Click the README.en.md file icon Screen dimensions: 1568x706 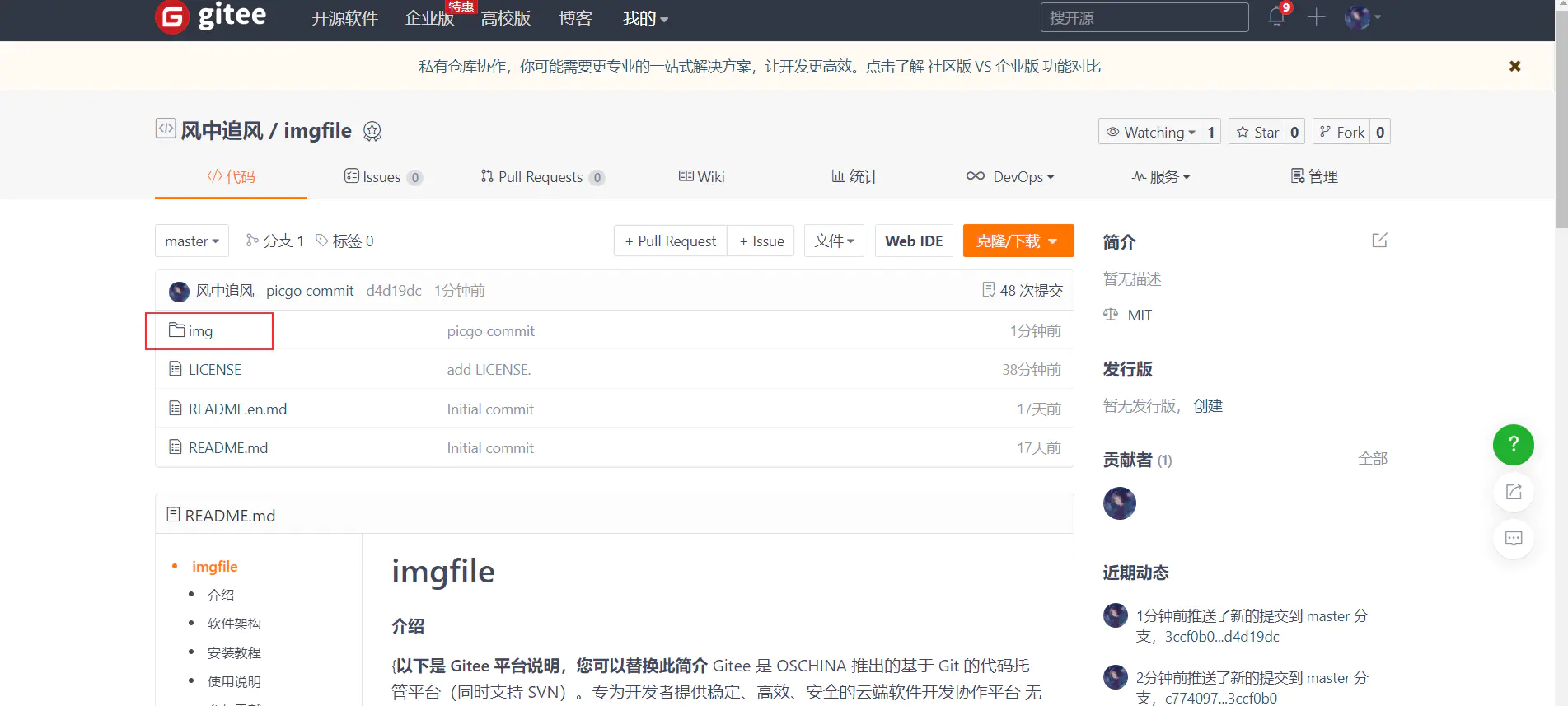tap(176, 409)
